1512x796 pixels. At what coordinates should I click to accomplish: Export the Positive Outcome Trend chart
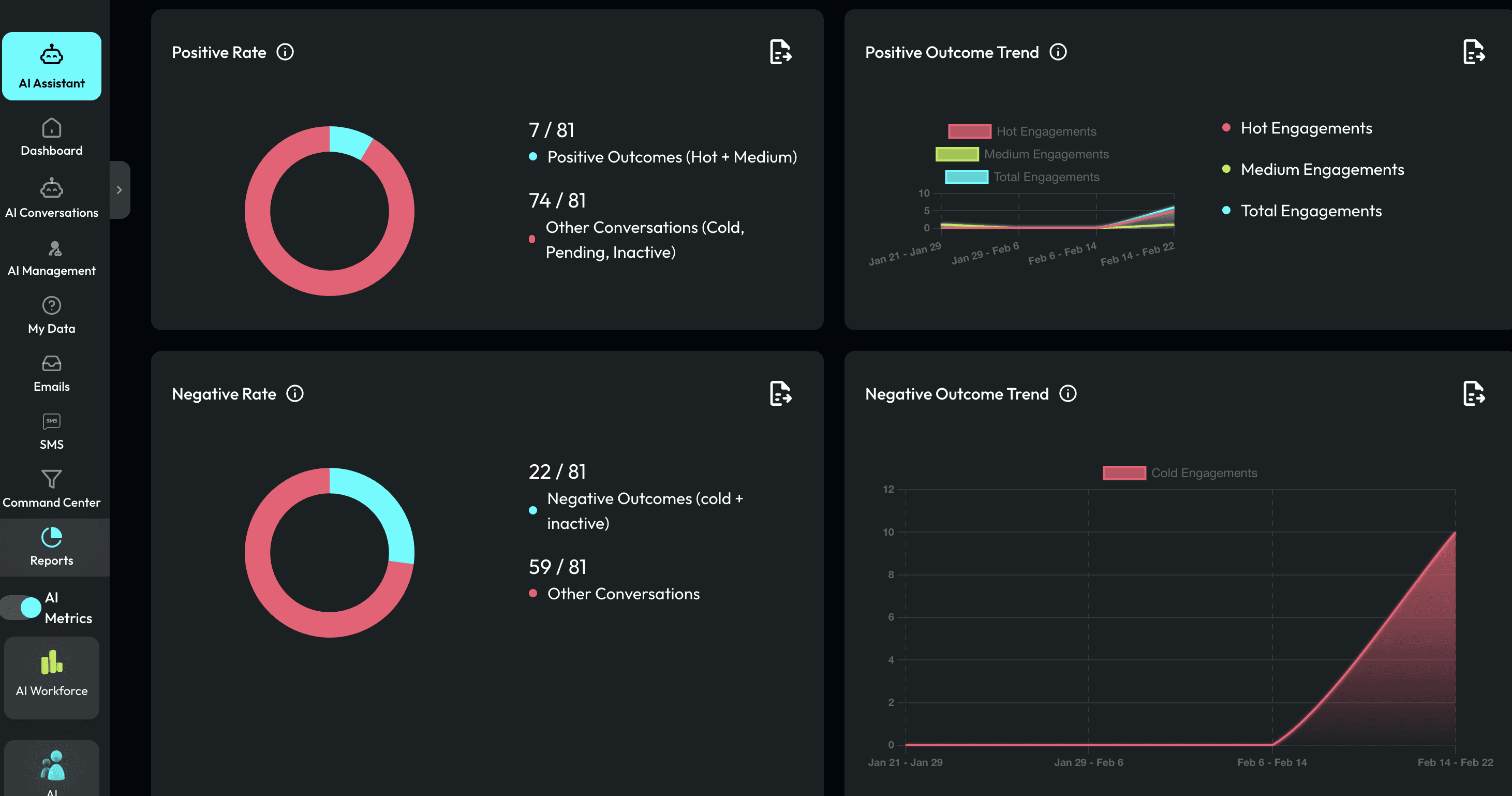(x=1473, y=52)
